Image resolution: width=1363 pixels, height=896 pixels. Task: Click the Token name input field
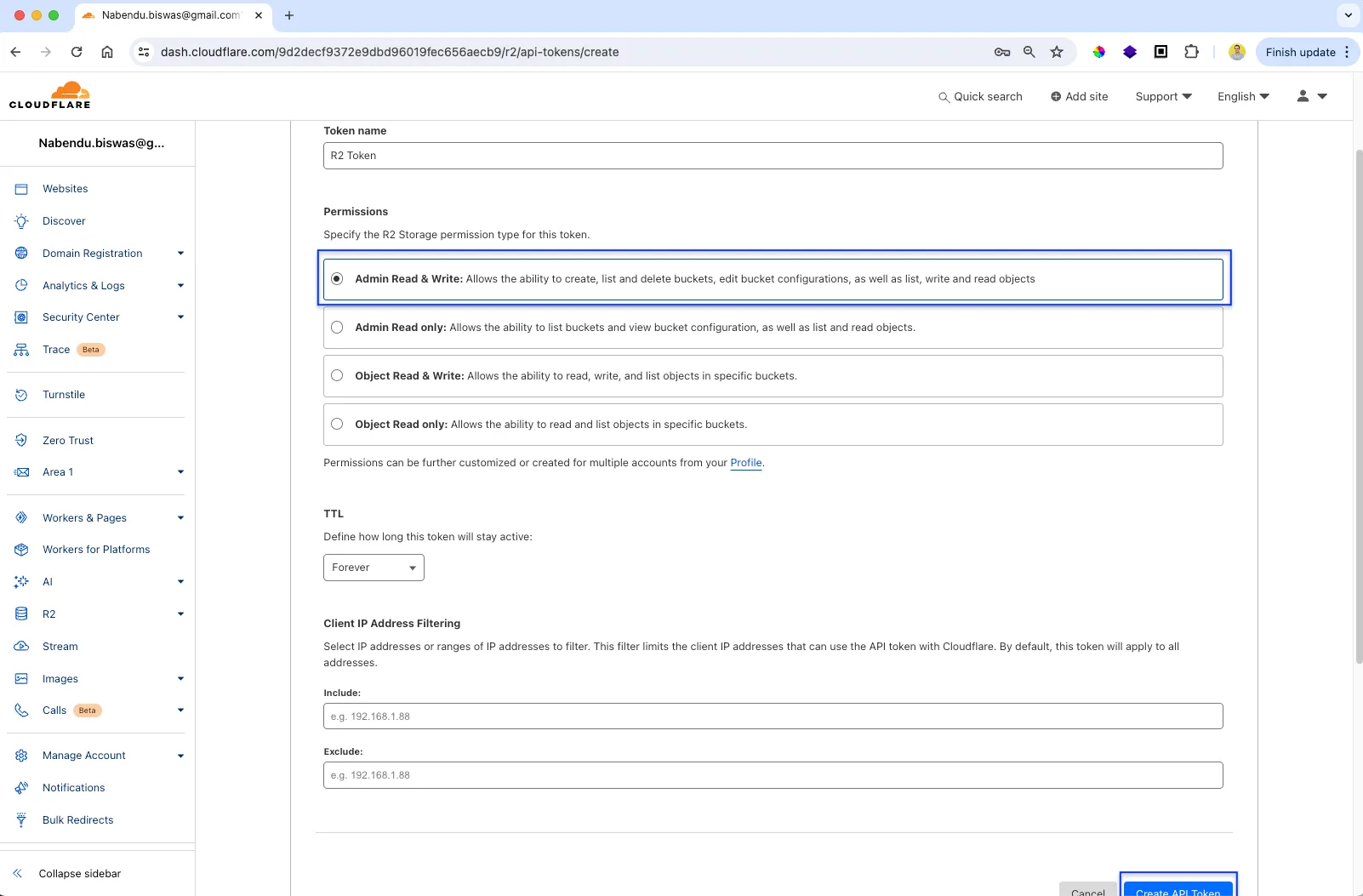(773, 156)
